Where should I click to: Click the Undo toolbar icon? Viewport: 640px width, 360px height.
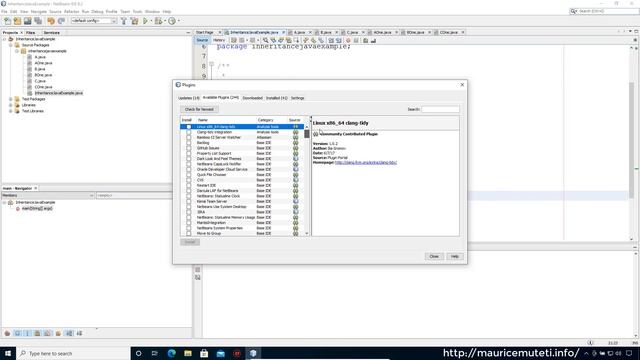coord(51,21)
